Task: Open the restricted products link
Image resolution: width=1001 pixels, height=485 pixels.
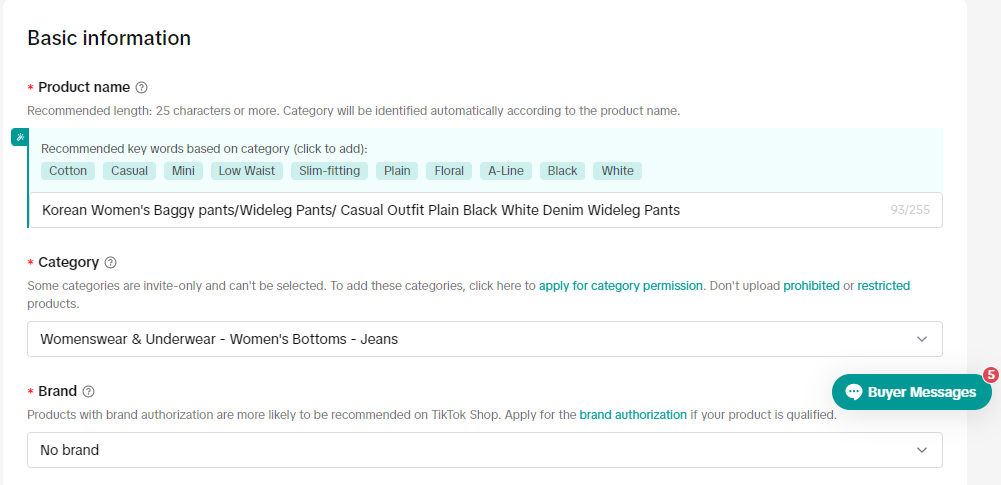Action: (883, 286)
